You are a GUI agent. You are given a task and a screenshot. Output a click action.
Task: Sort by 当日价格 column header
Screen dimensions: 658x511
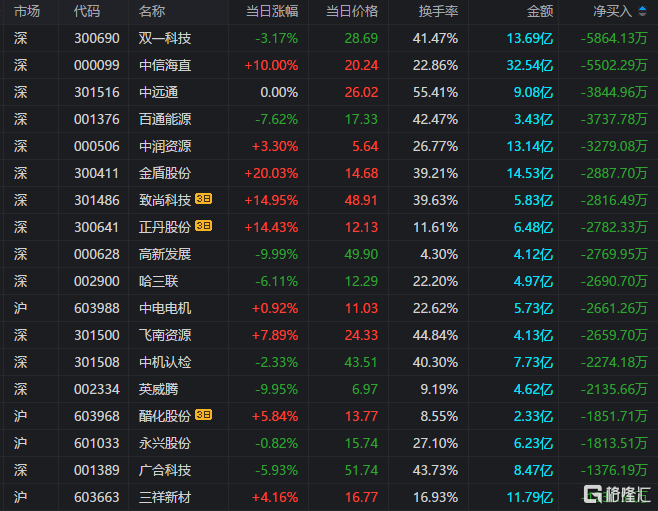352,11
